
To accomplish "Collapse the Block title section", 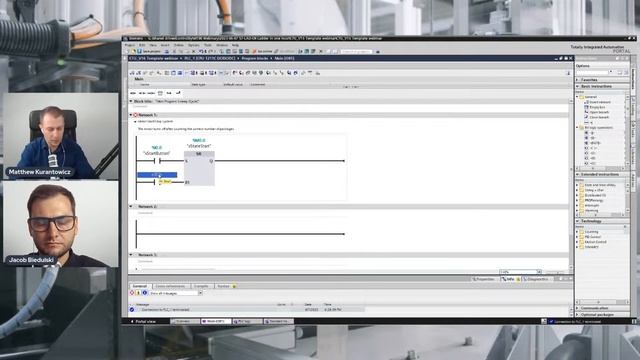I will [x=131, y=101].
